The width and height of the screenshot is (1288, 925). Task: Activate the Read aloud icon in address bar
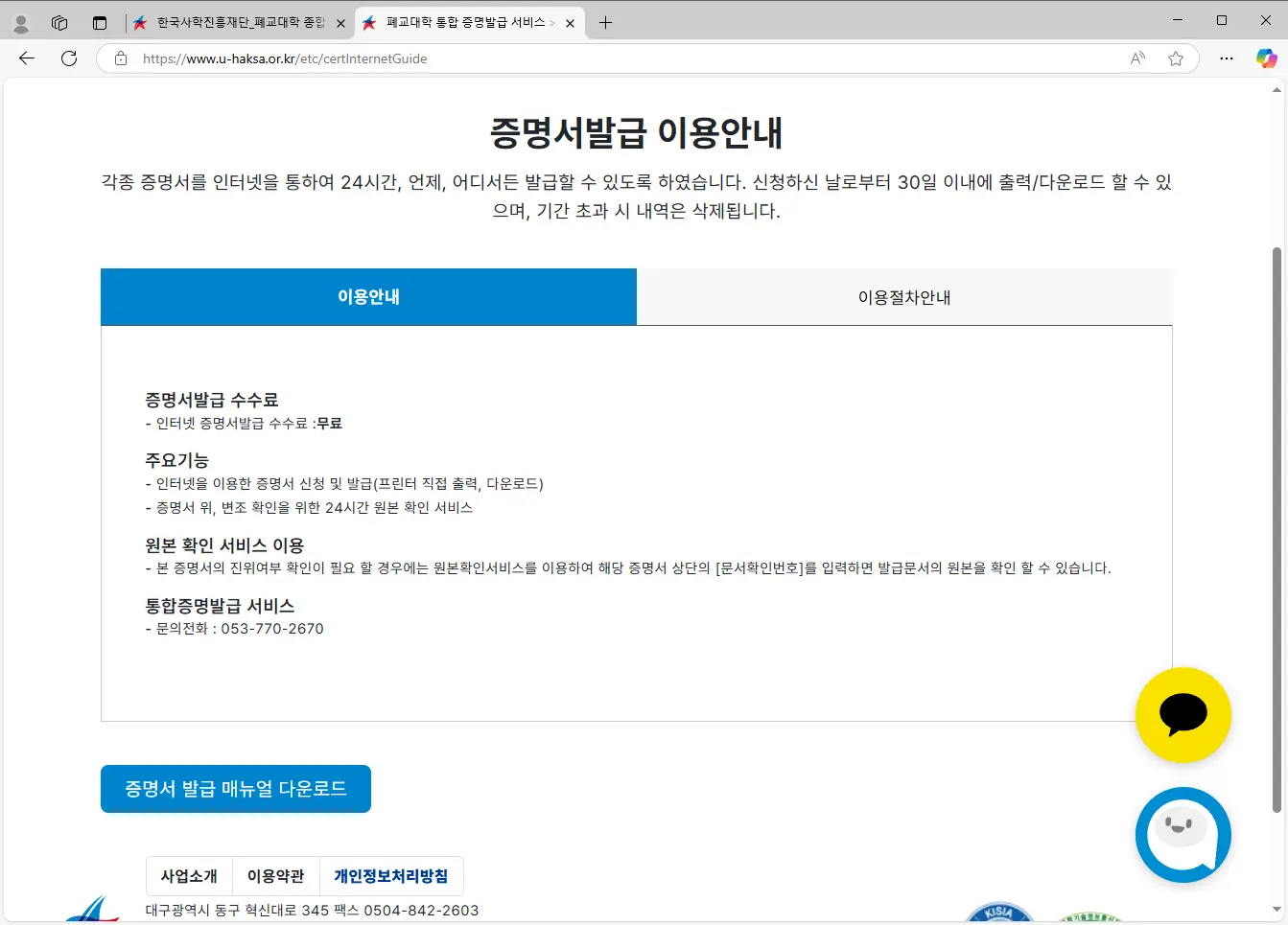(x=1137, y=58)
